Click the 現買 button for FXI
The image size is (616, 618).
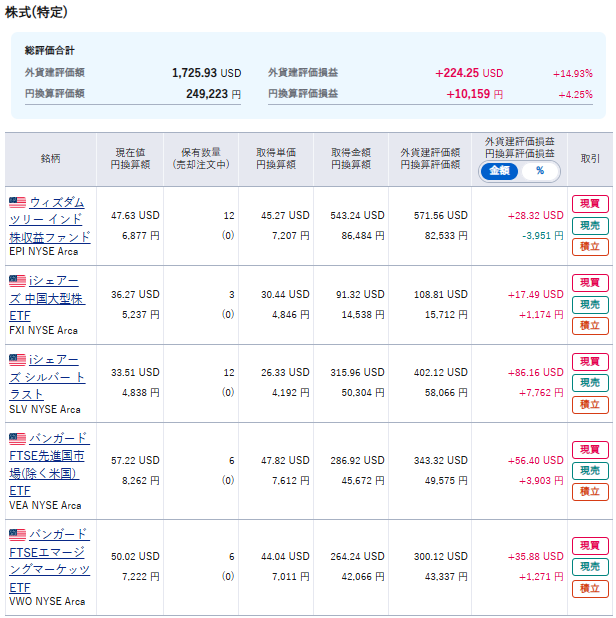590,283
